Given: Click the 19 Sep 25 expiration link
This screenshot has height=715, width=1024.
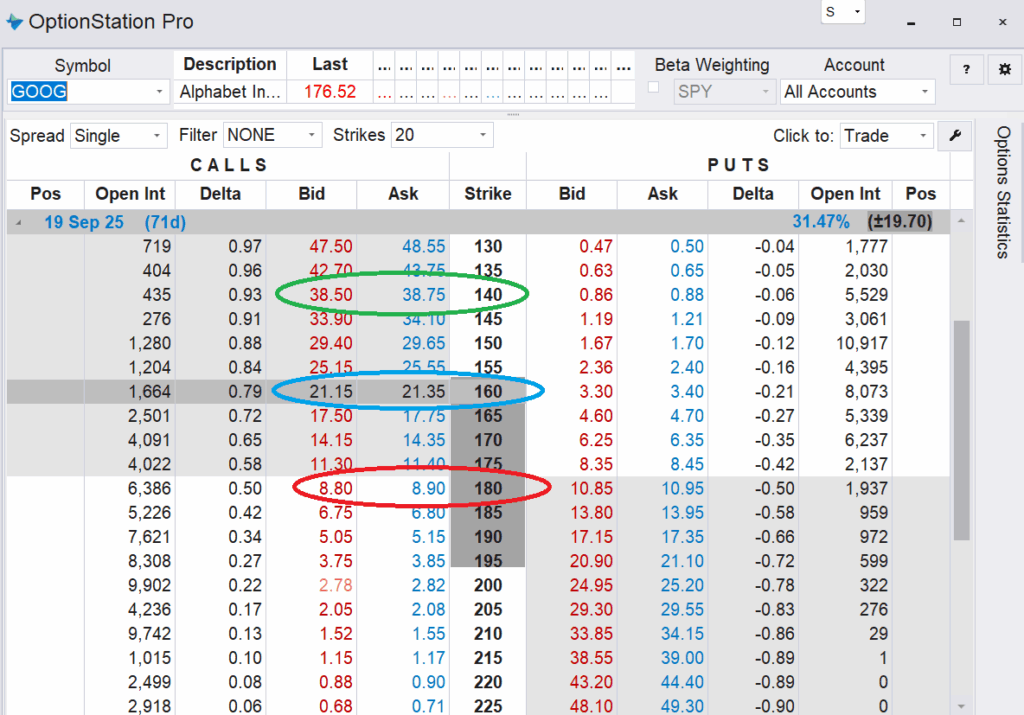Looking at the screenshot, I should 84,223.
